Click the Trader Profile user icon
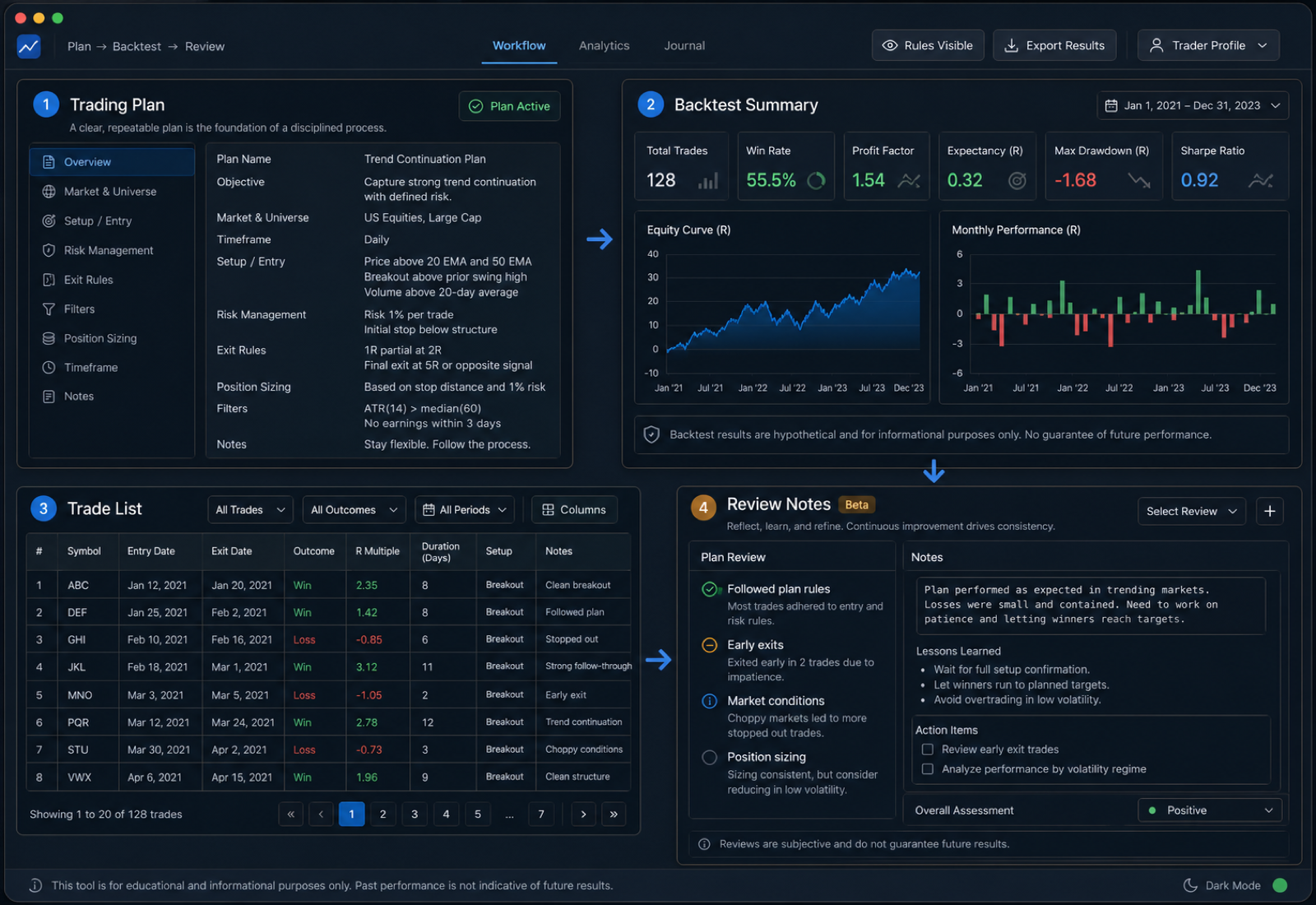Viewport: 1316px width, 905px height. [x=1156, y=45]
